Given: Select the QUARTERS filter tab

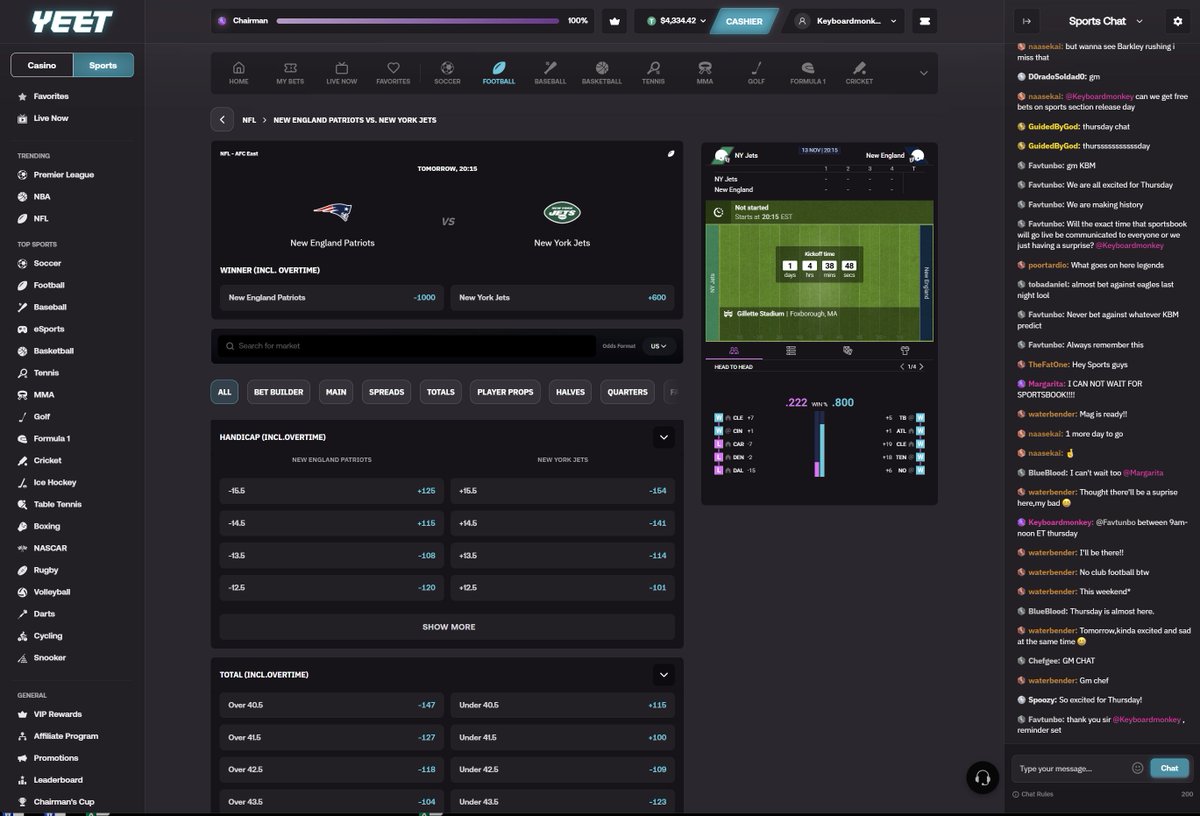Looking at the screenshot, I should (x=628, y=392).
